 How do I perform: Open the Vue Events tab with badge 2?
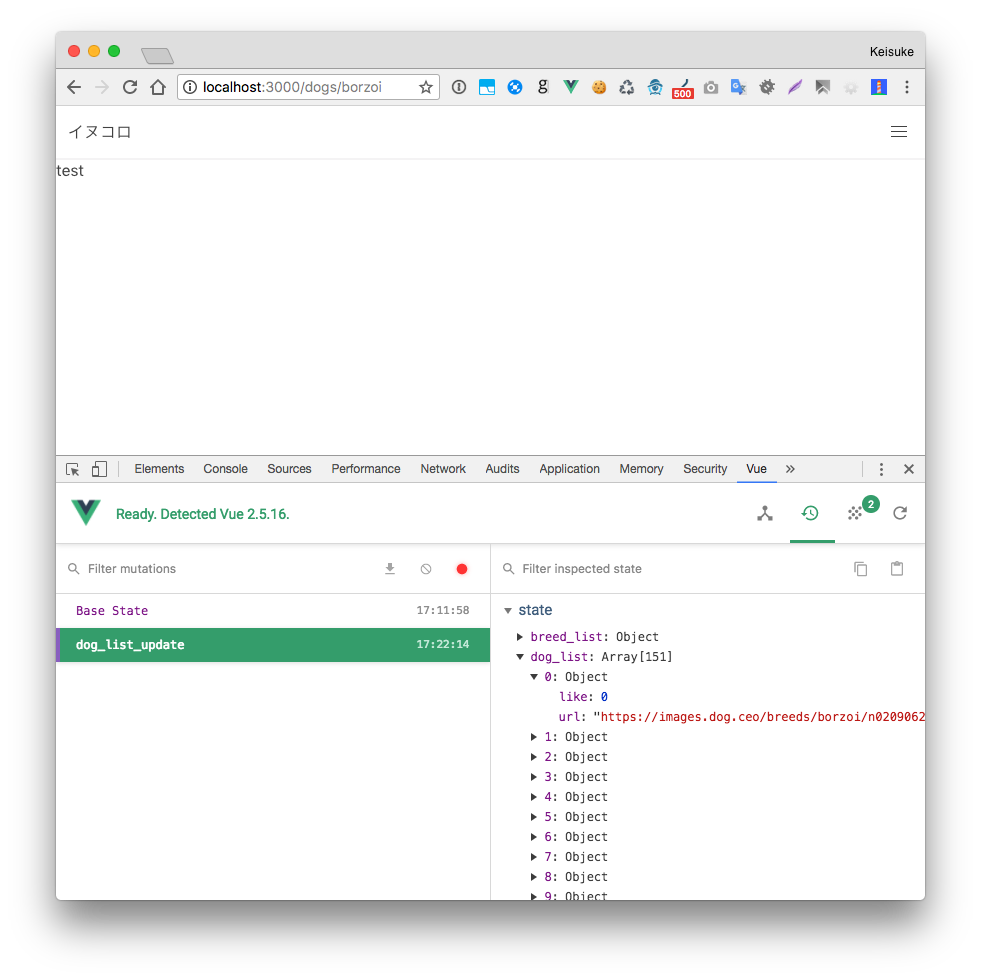pos(856,512)
